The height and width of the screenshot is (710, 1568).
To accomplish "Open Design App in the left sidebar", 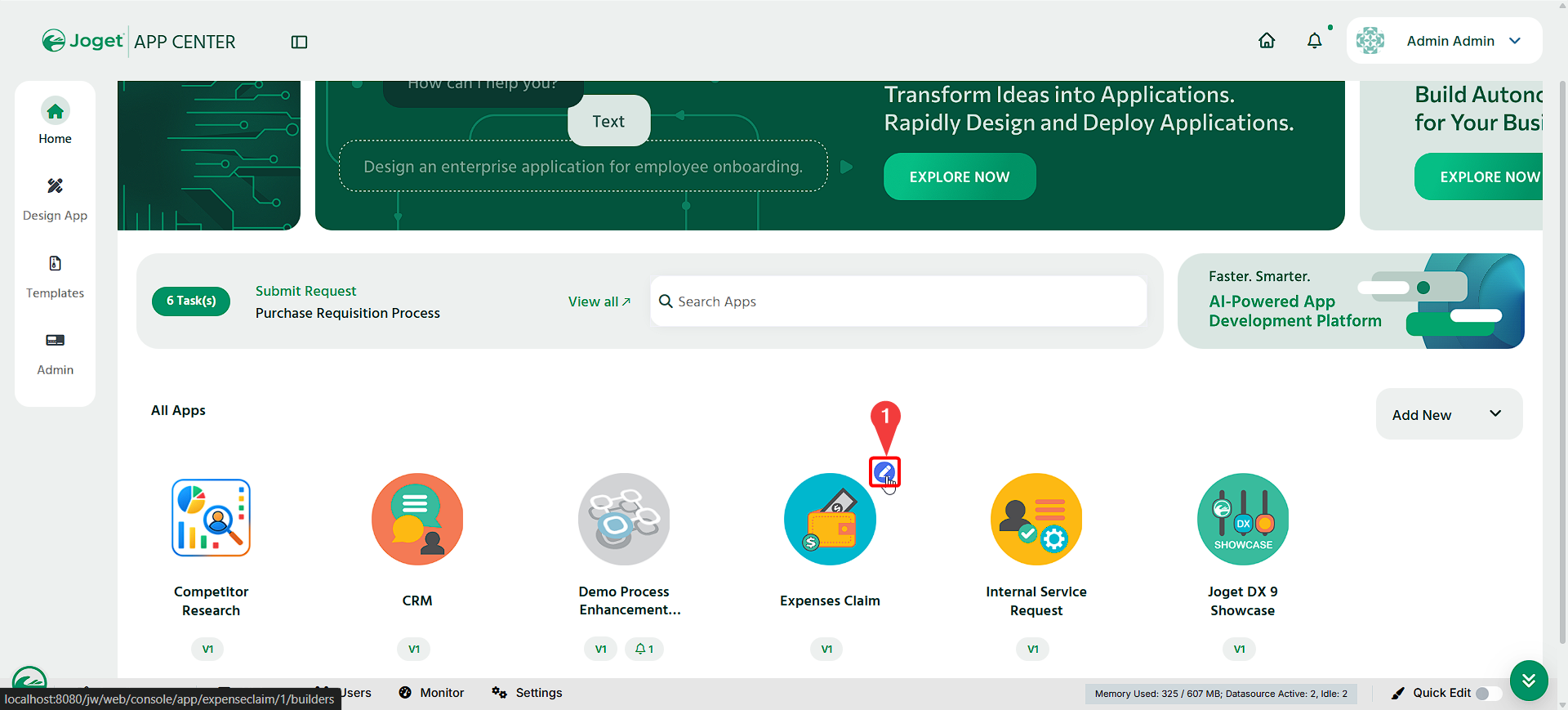I will coord(55,199).
